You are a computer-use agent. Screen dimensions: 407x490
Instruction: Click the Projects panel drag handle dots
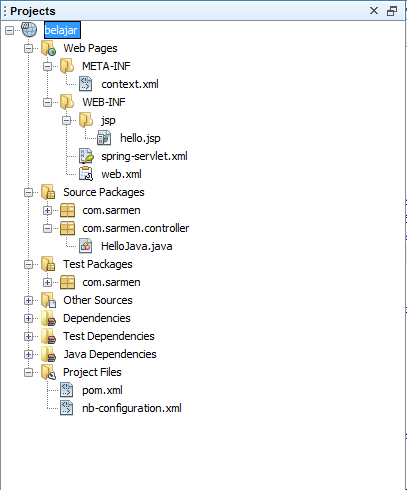[x=5, y=11]
